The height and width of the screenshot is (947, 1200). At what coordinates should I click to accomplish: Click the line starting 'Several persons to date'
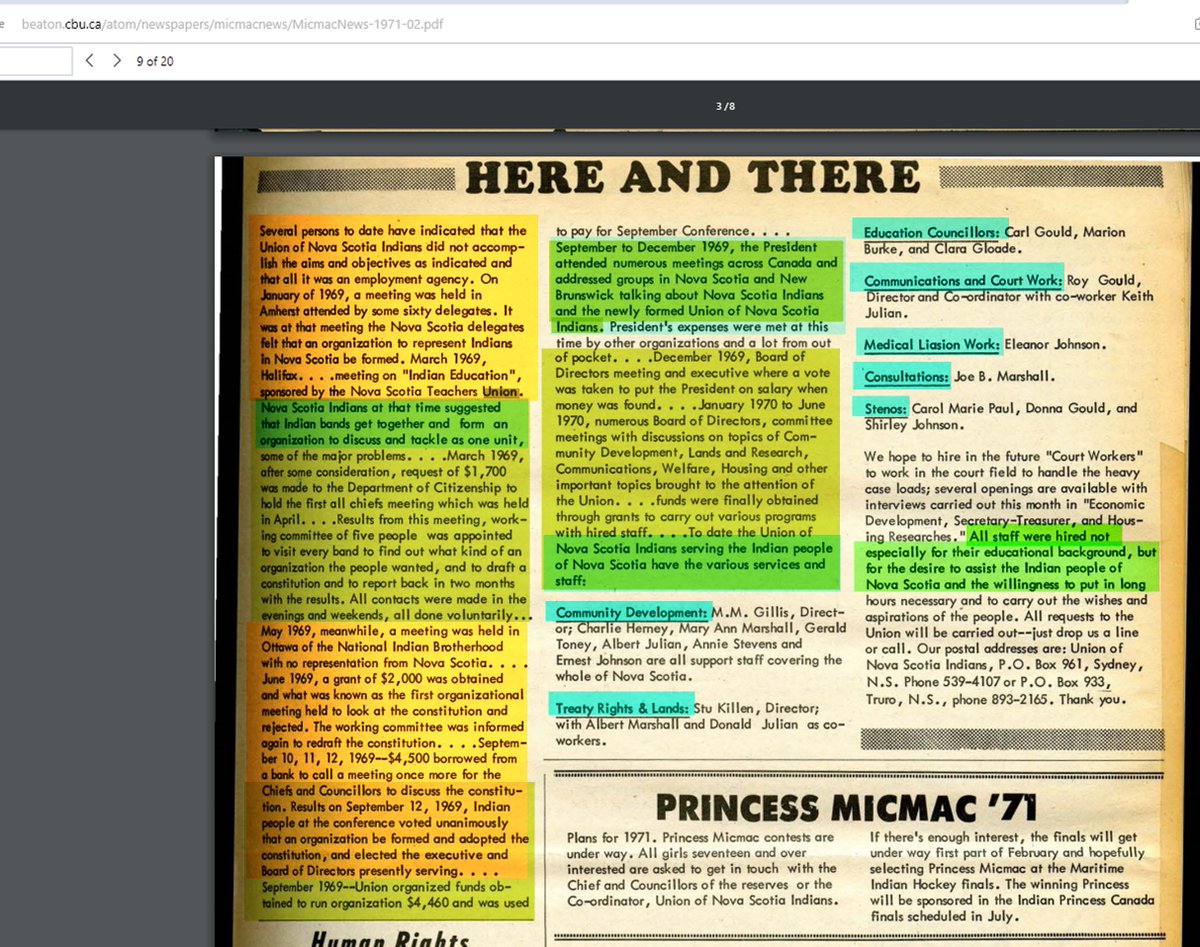[x=392, y=231]
